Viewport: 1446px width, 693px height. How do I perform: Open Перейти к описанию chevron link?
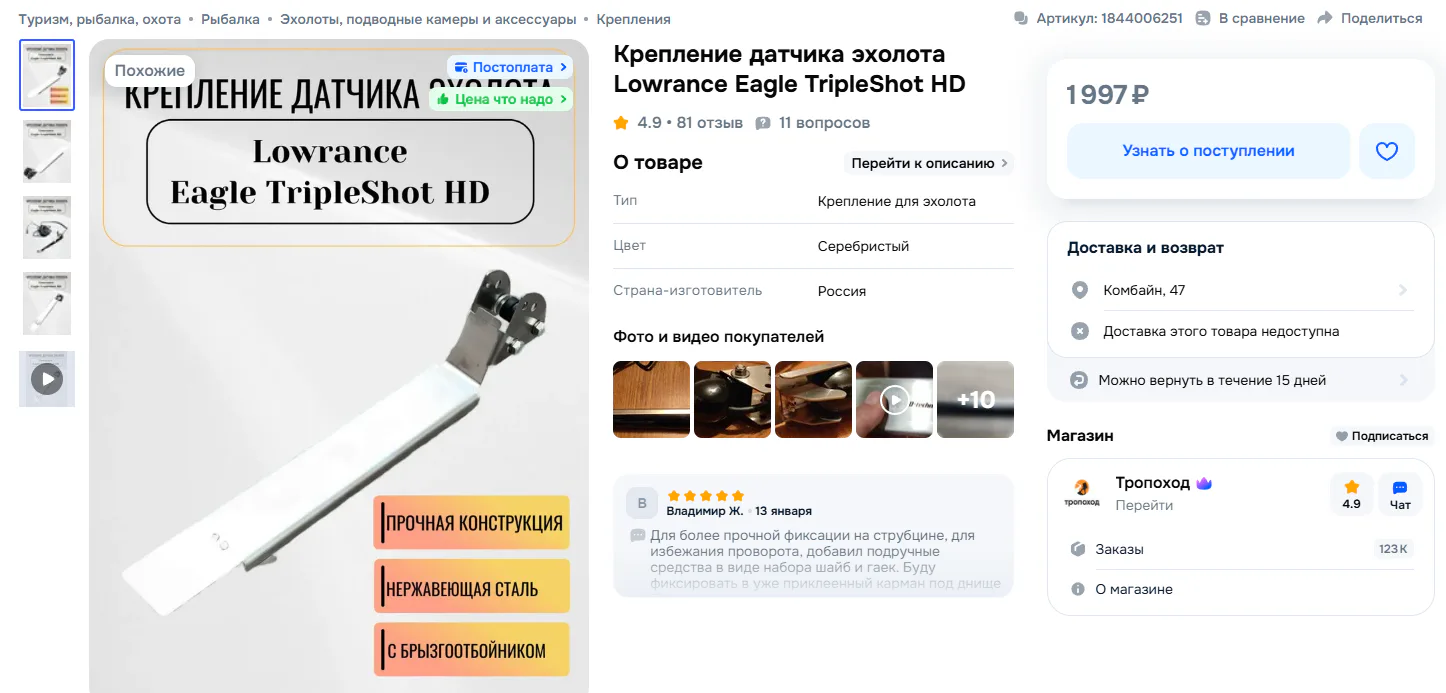tap(930, 163)
